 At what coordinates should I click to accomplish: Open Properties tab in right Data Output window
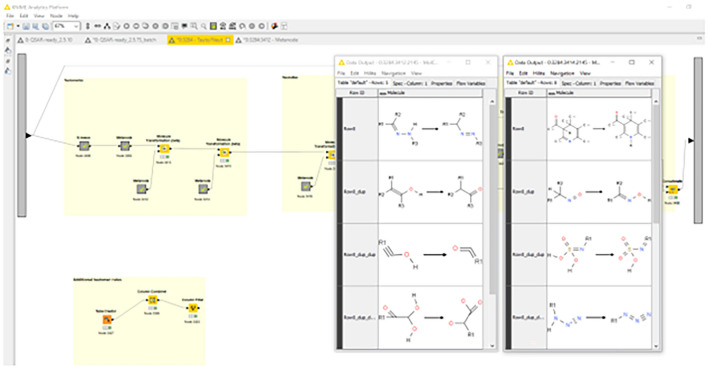[x=610, y=84]
